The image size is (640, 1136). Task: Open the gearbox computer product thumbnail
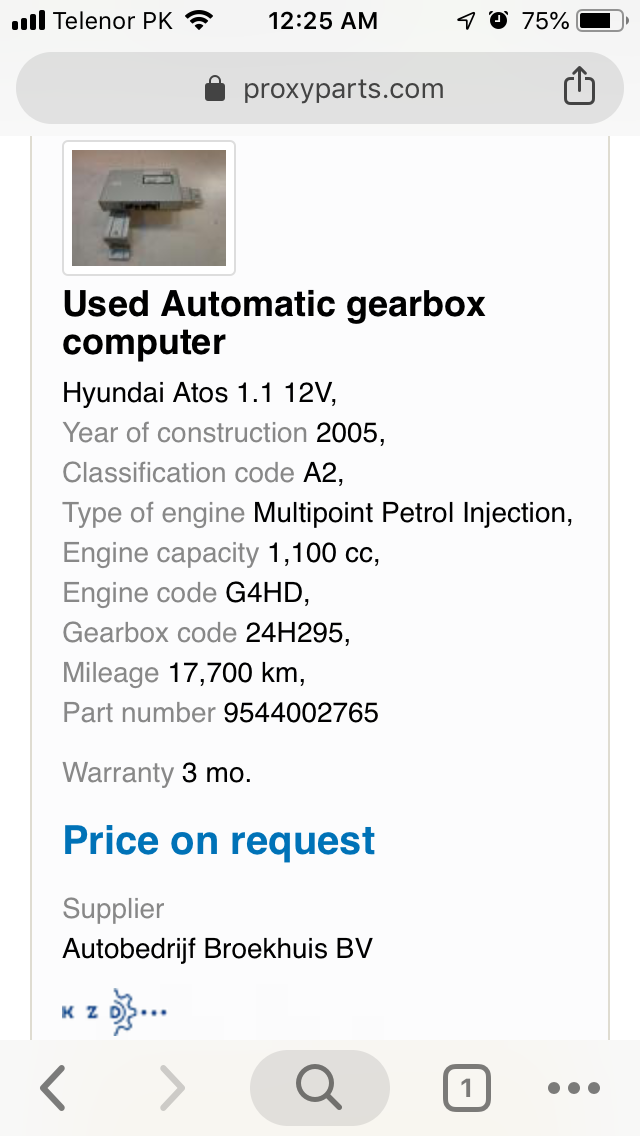[x=149, y=208]
